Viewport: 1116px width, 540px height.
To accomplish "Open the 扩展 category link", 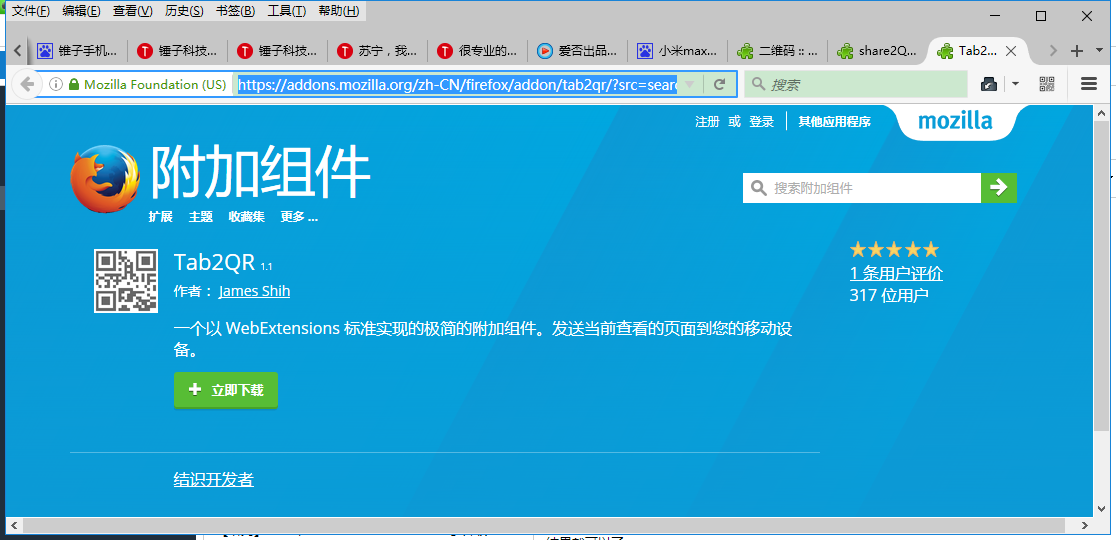I will coord(161,217).
